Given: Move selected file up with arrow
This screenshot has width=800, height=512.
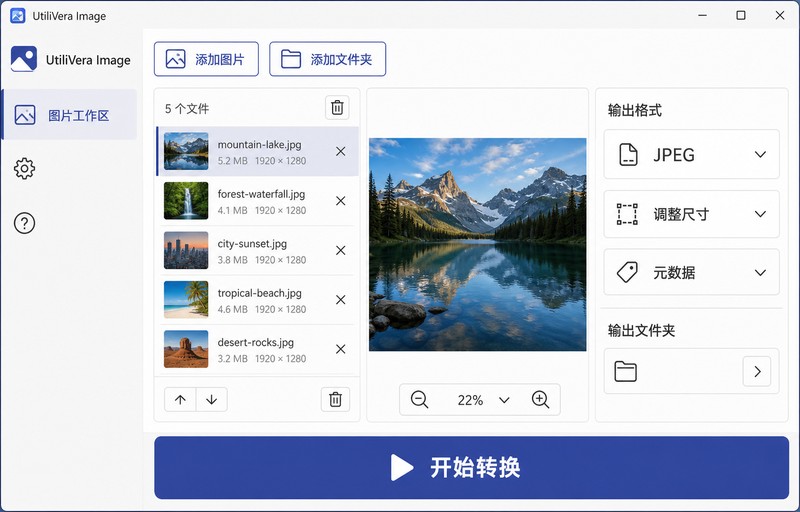Looking at the screenshot, I should click(180, 399).
